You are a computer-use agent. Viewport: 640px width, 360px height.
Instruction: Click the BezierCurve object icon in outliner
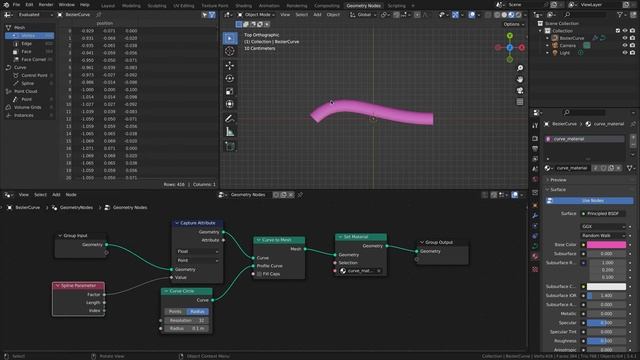[x=555, y=38]
